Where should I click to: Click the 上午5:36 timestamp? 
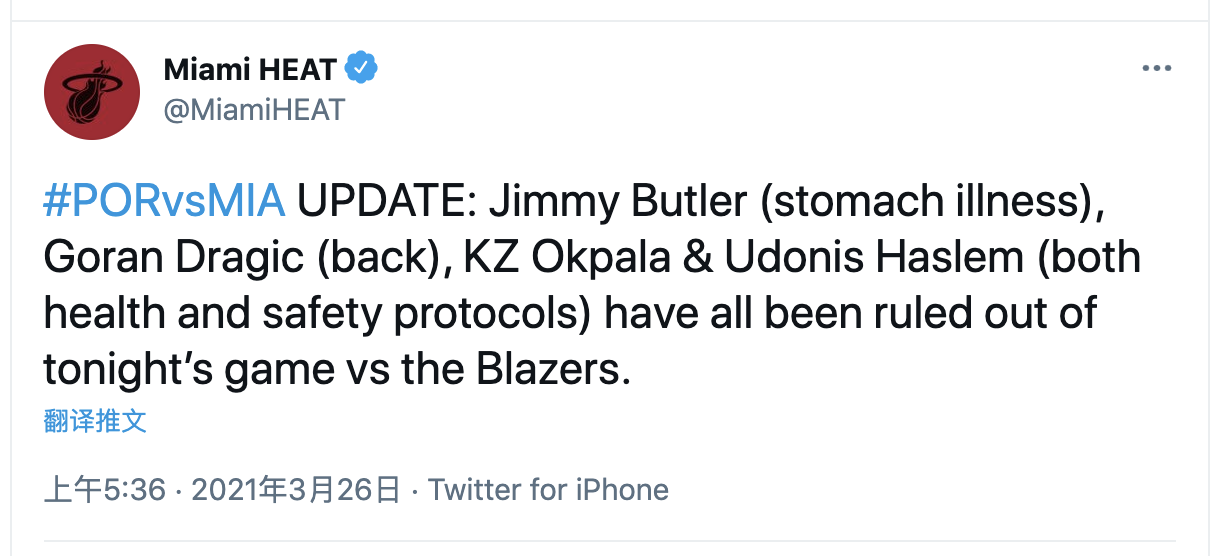click(x=104, y=490)
